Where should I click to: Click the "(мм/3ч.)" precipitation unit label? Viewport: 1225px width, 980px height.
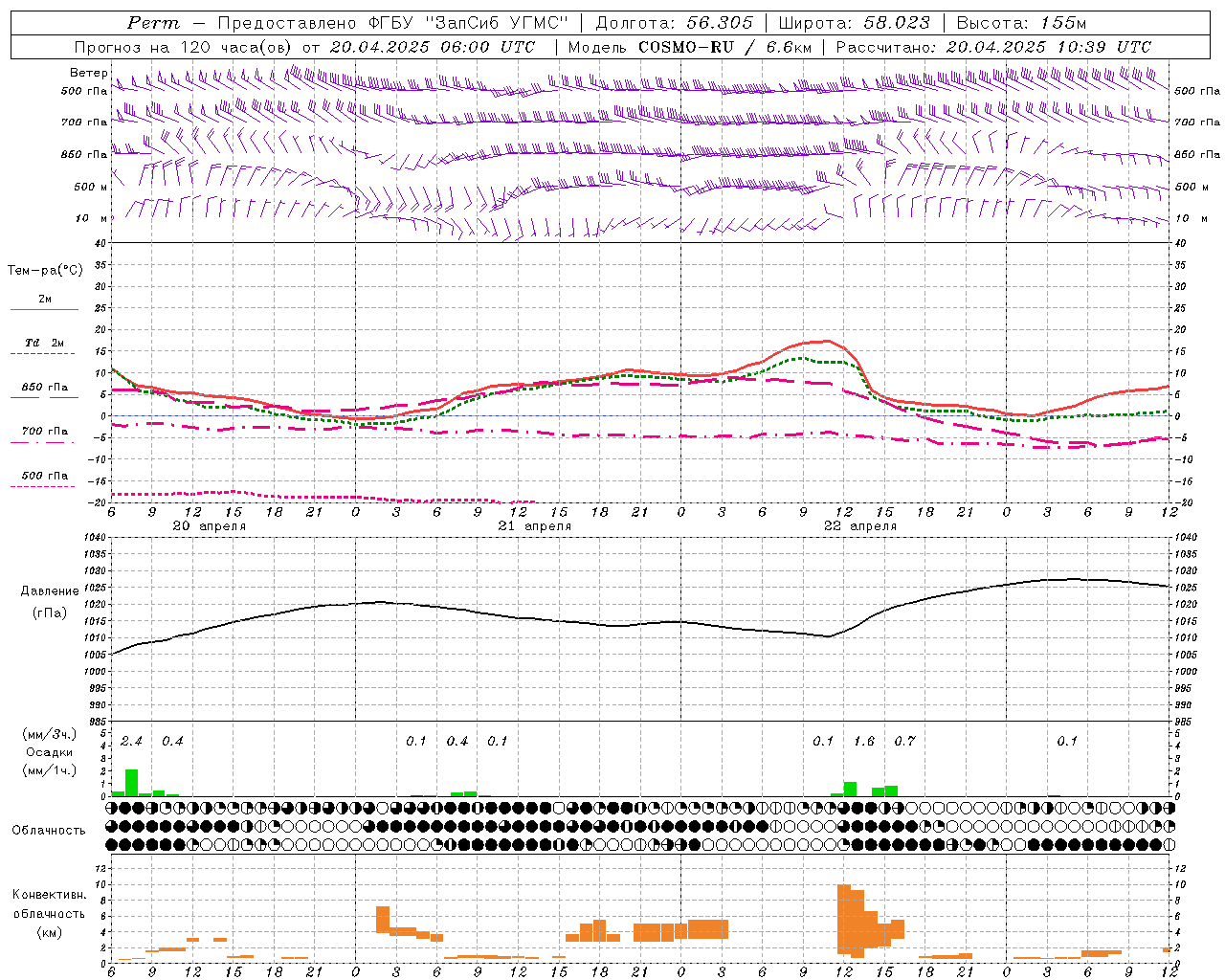[50, 735]
